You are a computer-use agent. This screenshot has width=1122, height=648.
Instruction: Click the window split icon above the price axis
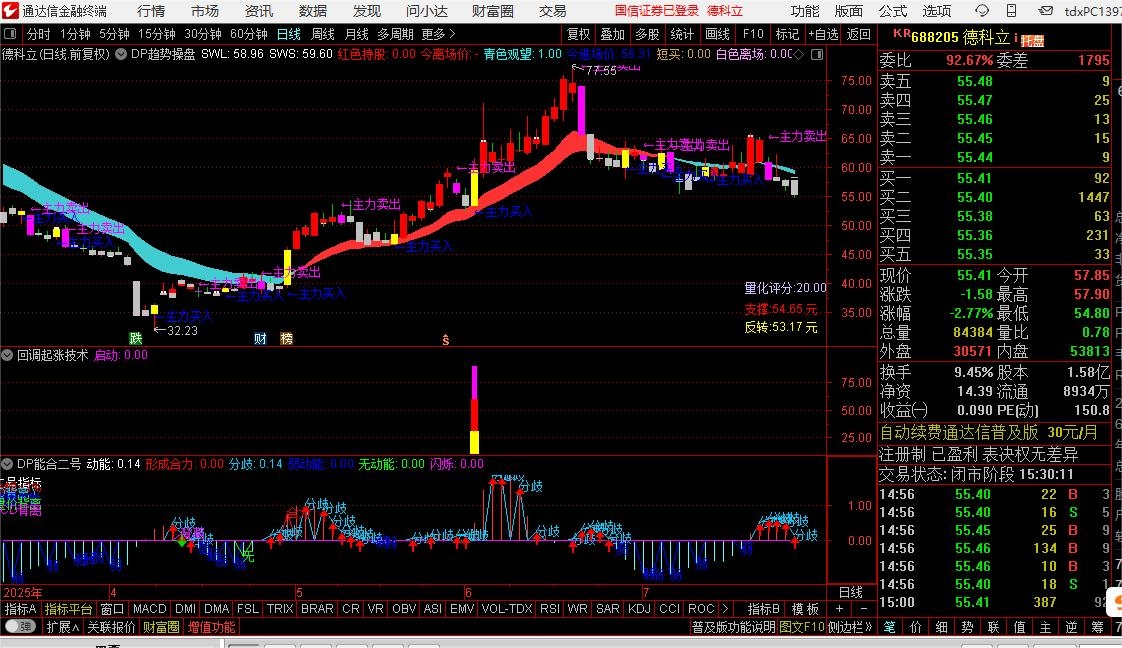click(x=816, y=54)
